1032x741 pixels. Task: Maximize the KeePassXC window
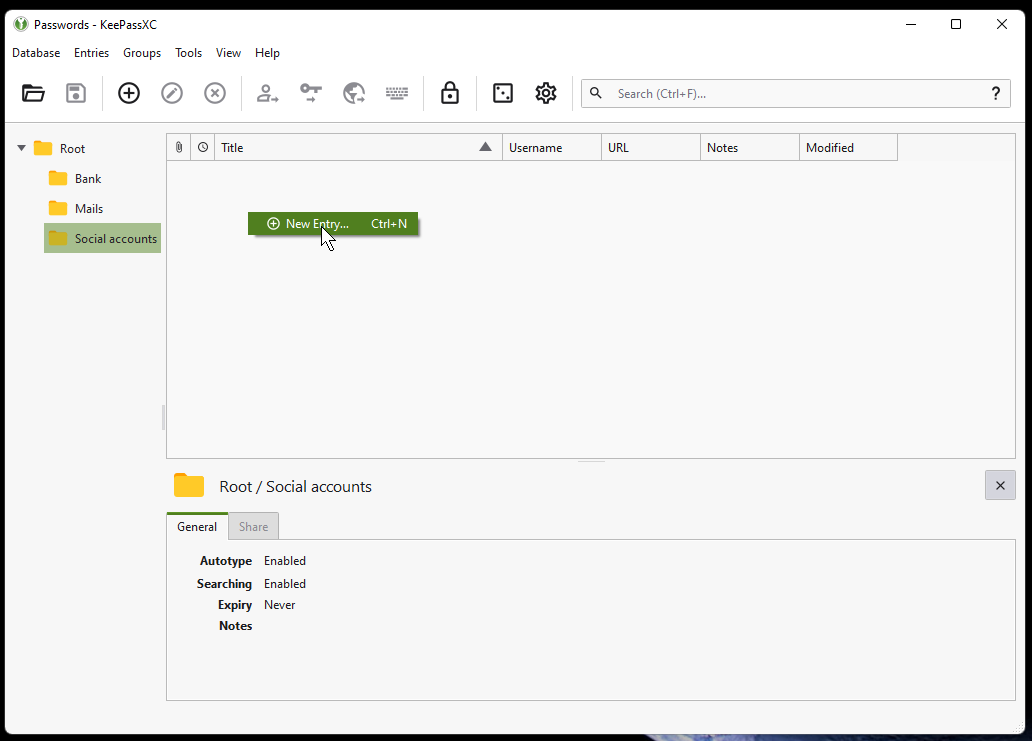pyautogui.click(x=956, y=24)
